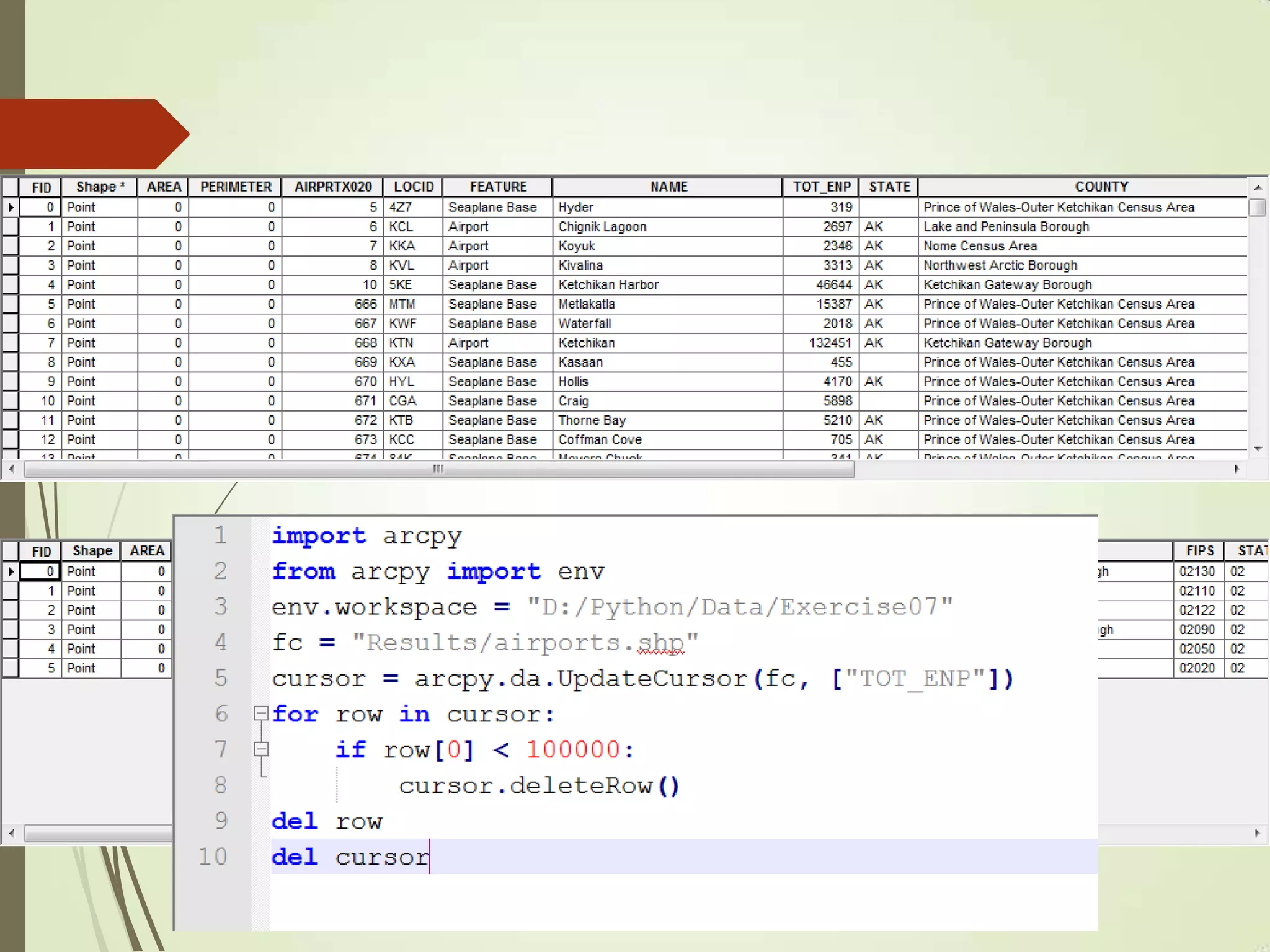Click FID 5 cell in lower table

41,668
